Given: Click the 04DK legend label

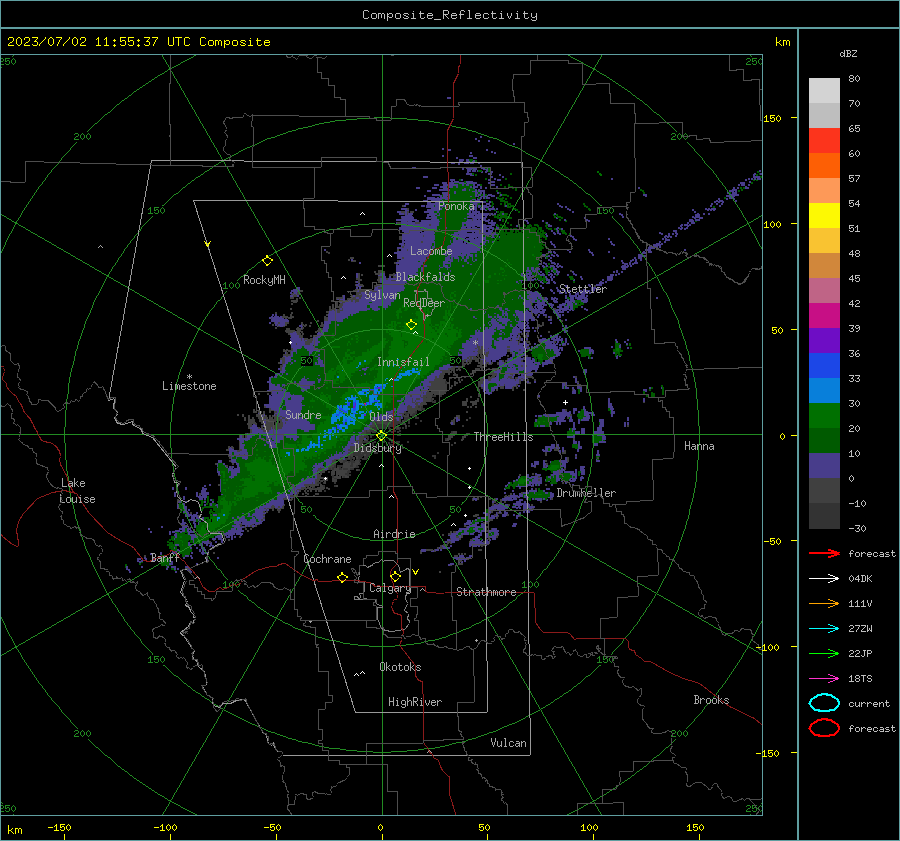Looking at the screenshot, I should click(860, 579).
